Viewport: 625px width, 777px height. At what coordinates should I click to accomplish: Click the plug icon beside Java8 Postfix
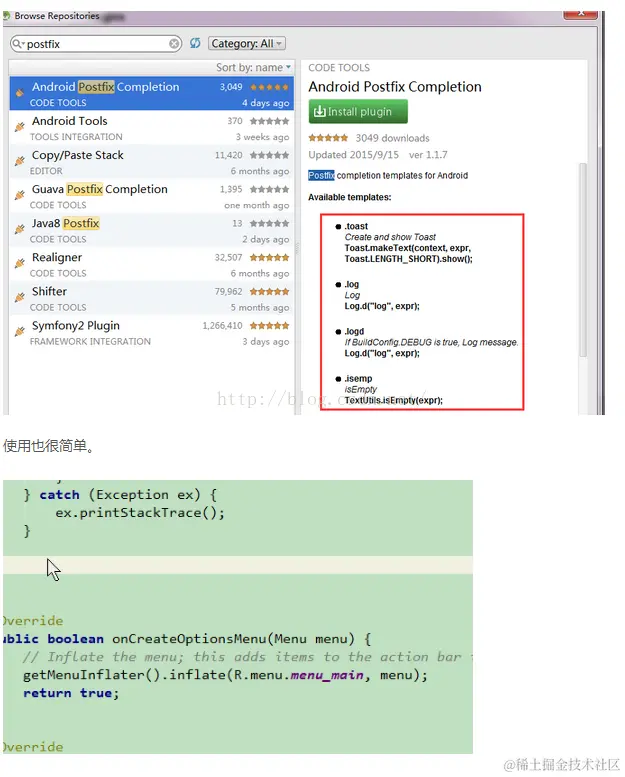20,229
